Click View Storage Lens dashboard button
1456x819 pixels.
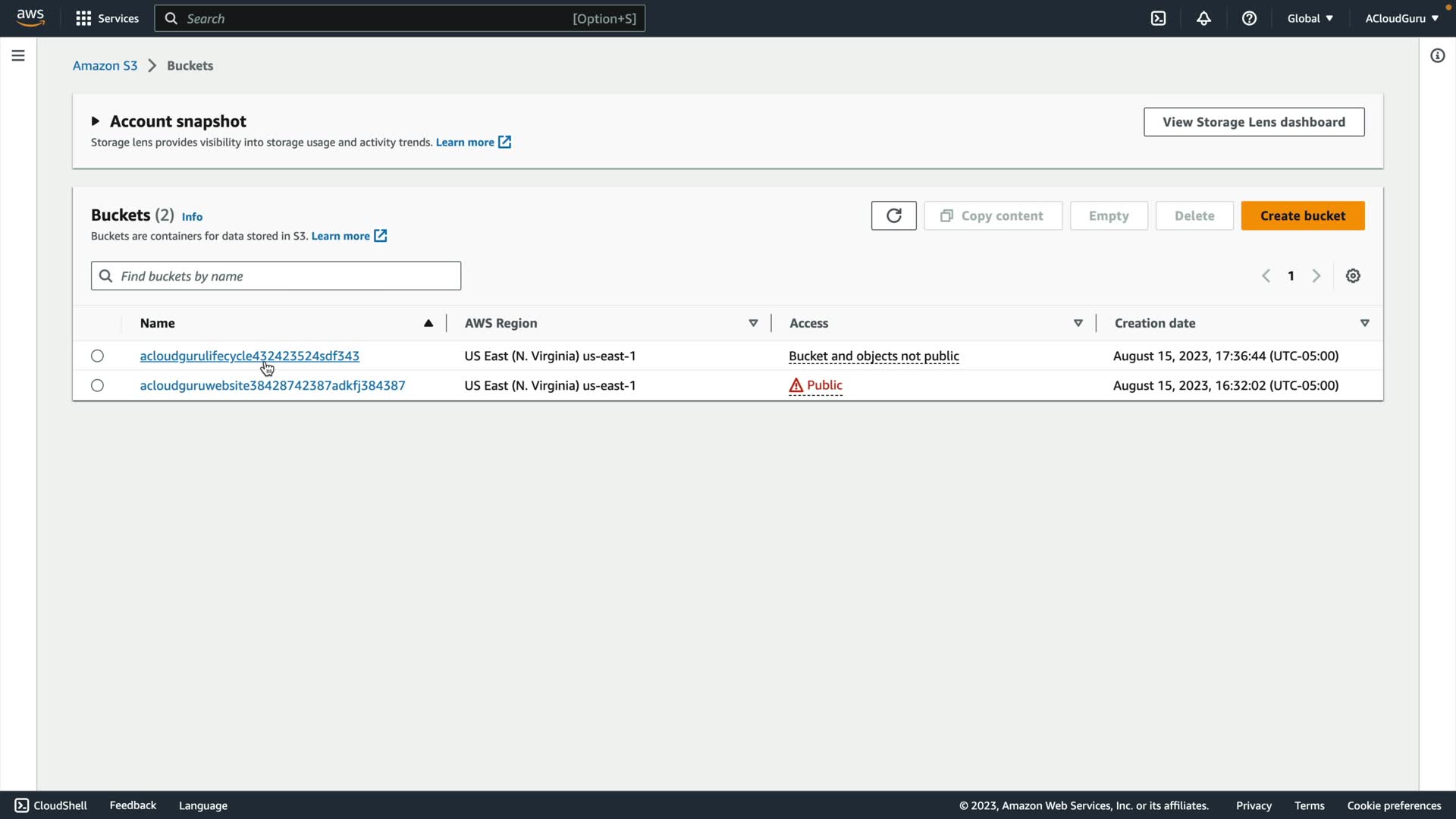(x=1254, y=122)
